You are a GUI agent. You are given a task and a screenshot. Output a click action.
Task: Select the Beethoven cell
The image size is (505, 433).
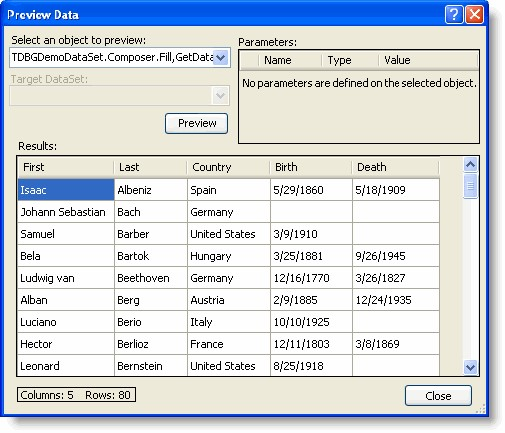click(x=151, y=278)
